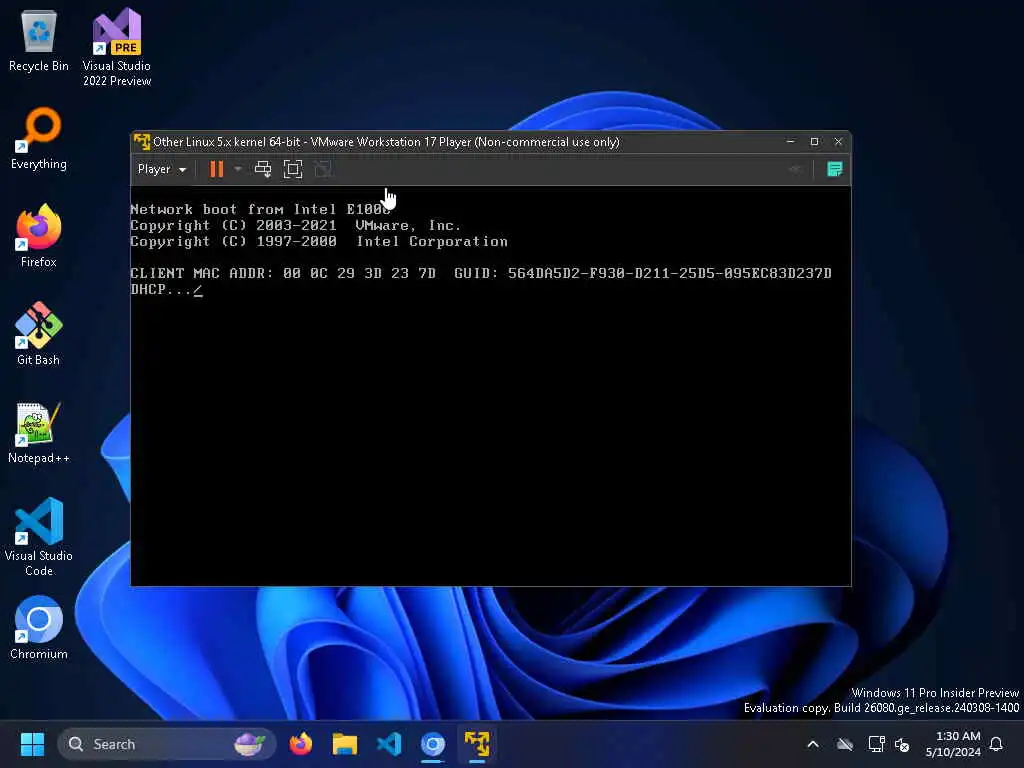This screenshot has width=1024, height=768.
Task: Minimize the VMware Player window
Action: click(x=791, y=141)
